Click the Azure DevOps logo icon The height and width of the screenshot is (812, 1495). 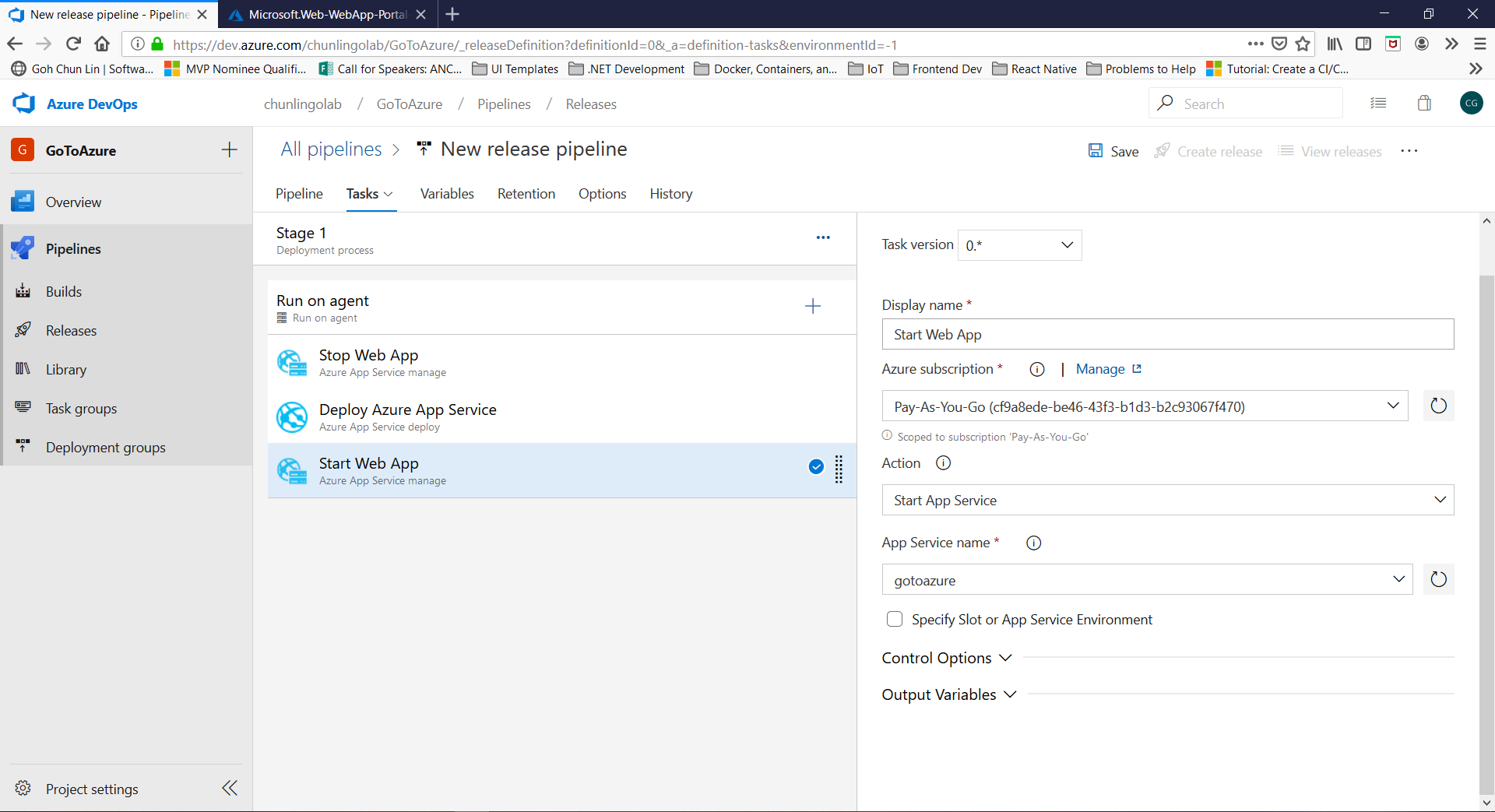tap(24, 104)
